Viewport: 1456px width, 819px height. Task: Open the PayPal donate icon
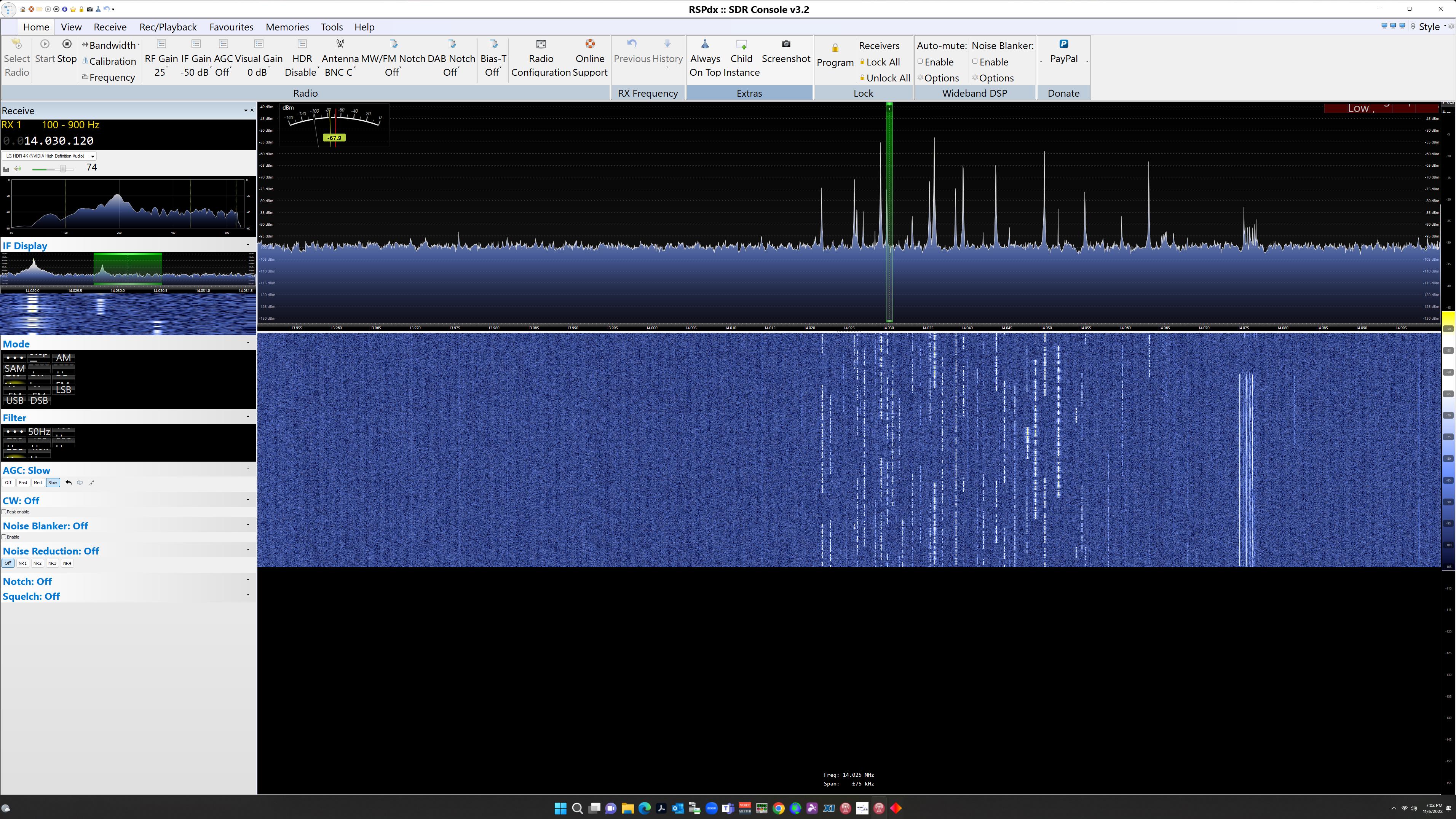pyautogui.click(x=1063, y=44)
